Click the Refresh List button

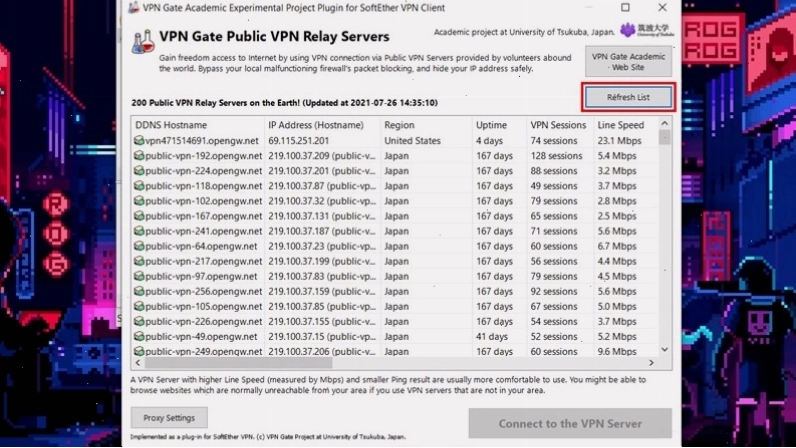(x=628, y=97)
